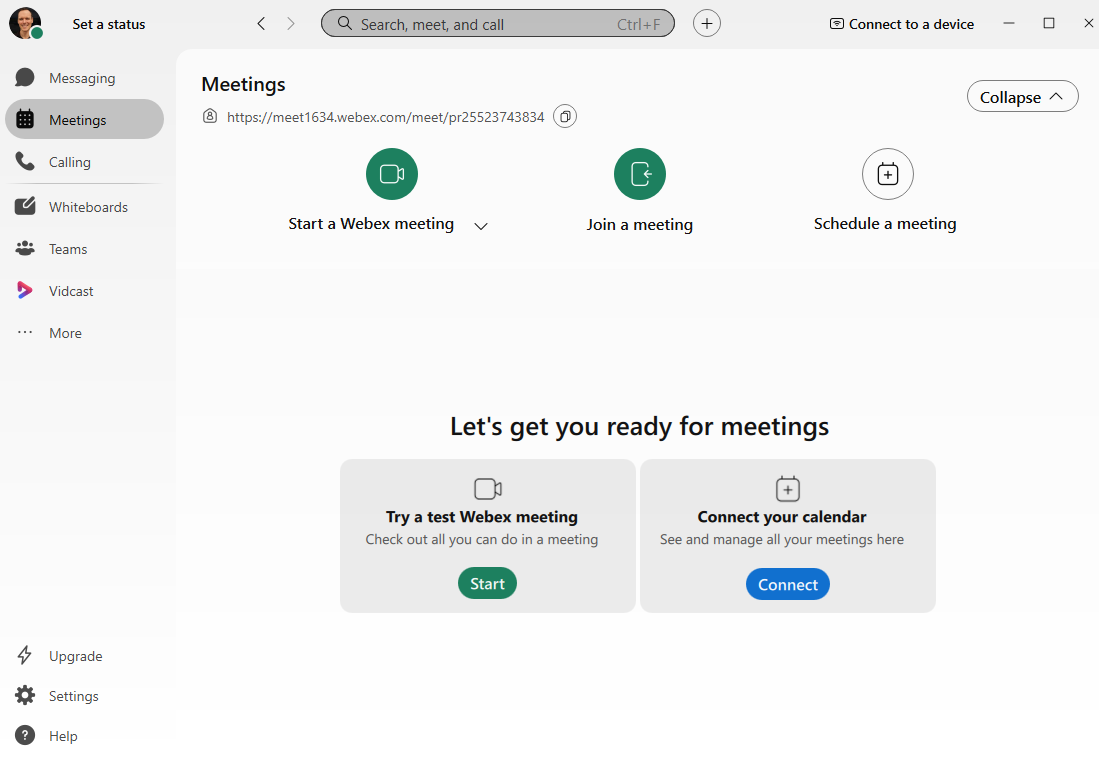Click the Calling phone icon

click(25, 161)
